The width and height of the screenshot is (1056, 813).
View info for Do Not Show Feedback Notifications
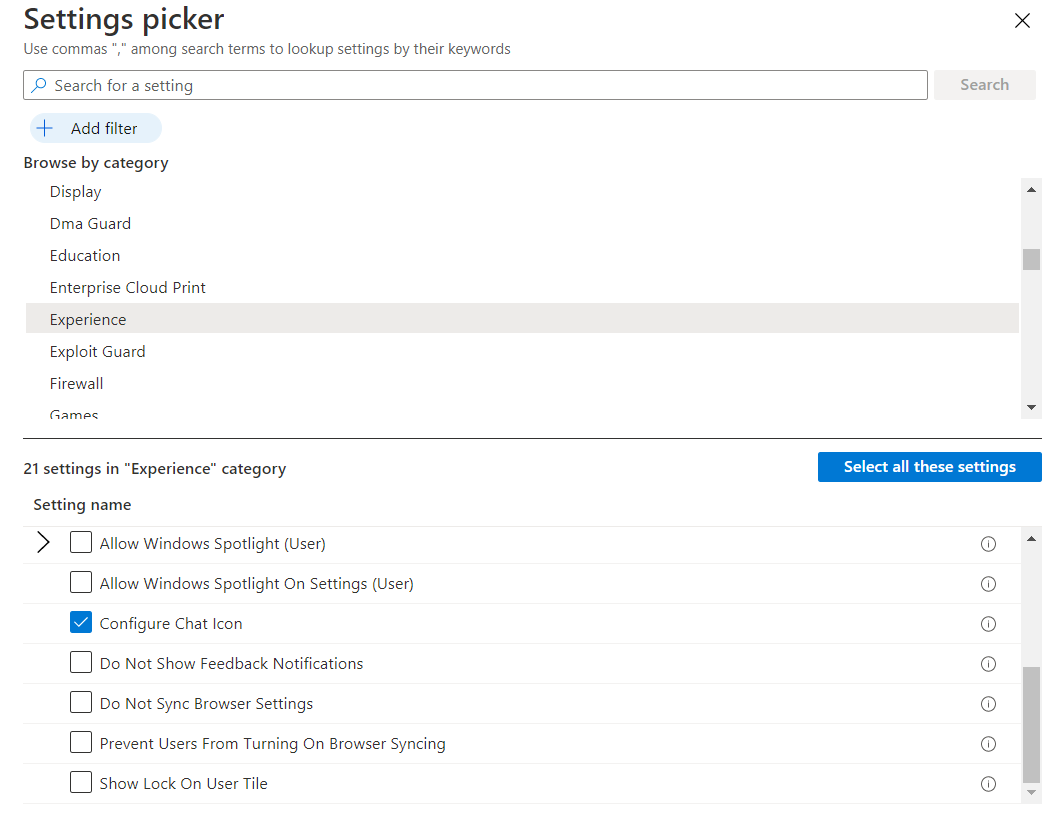[x=988, y=664]
